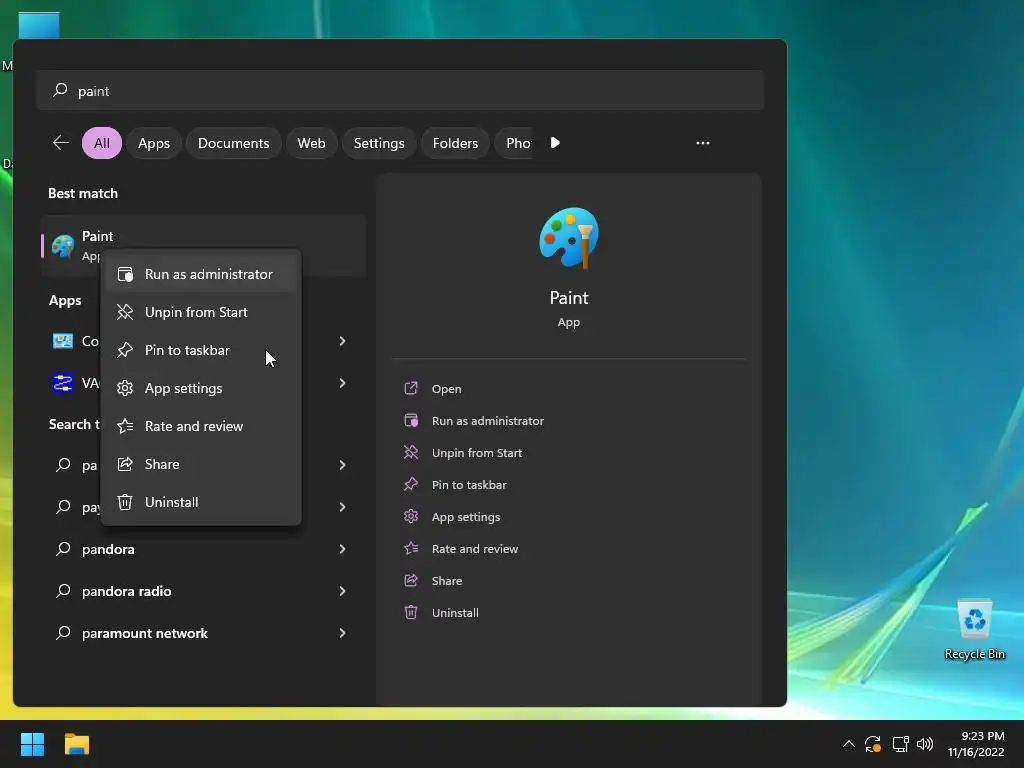The width and height of the screenshot is (1024, 768).
Task: Click Unpin from Start in details pane
Action: [x=477, y=453]
